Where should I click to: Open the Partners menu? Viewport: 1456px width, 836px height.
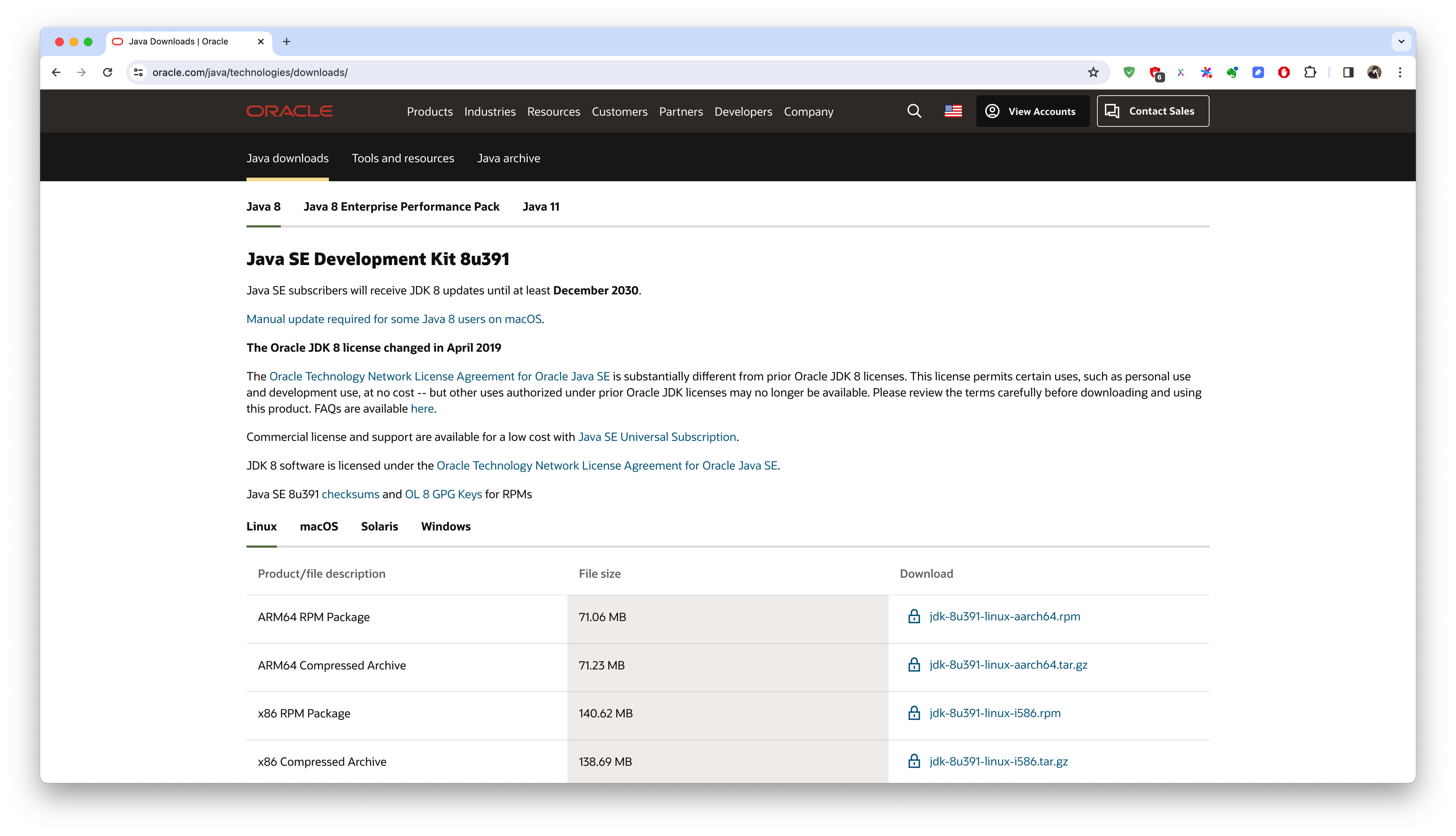tap(681, 111)
